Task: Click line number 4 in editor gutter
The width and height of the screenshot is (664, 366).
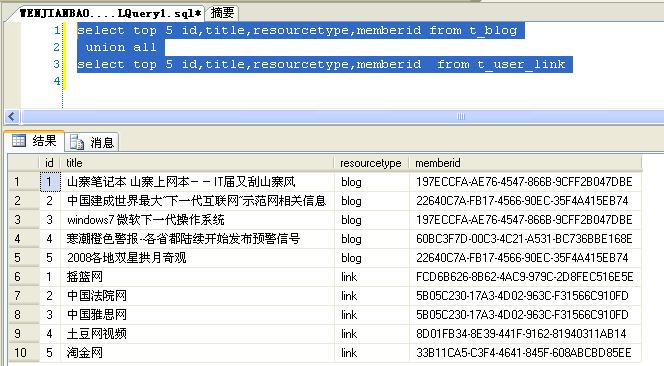Action: (x=57, y=81)
